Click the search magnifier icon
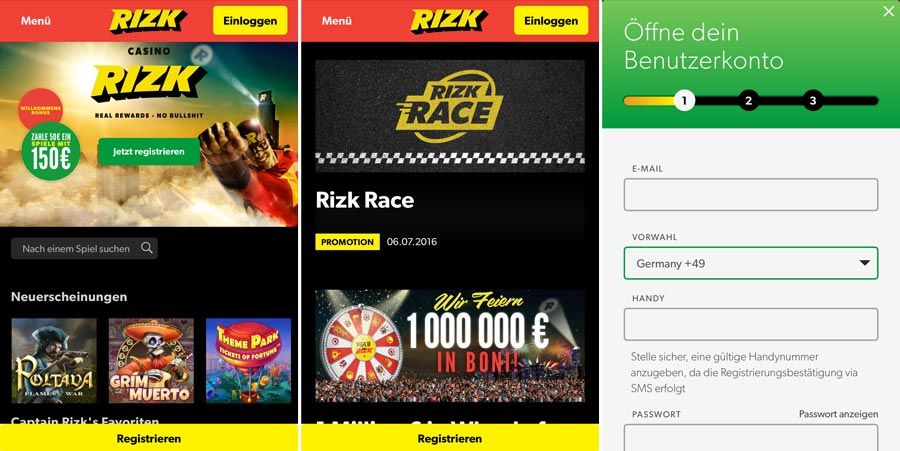900x451 pixels. (x=147, y=248)
